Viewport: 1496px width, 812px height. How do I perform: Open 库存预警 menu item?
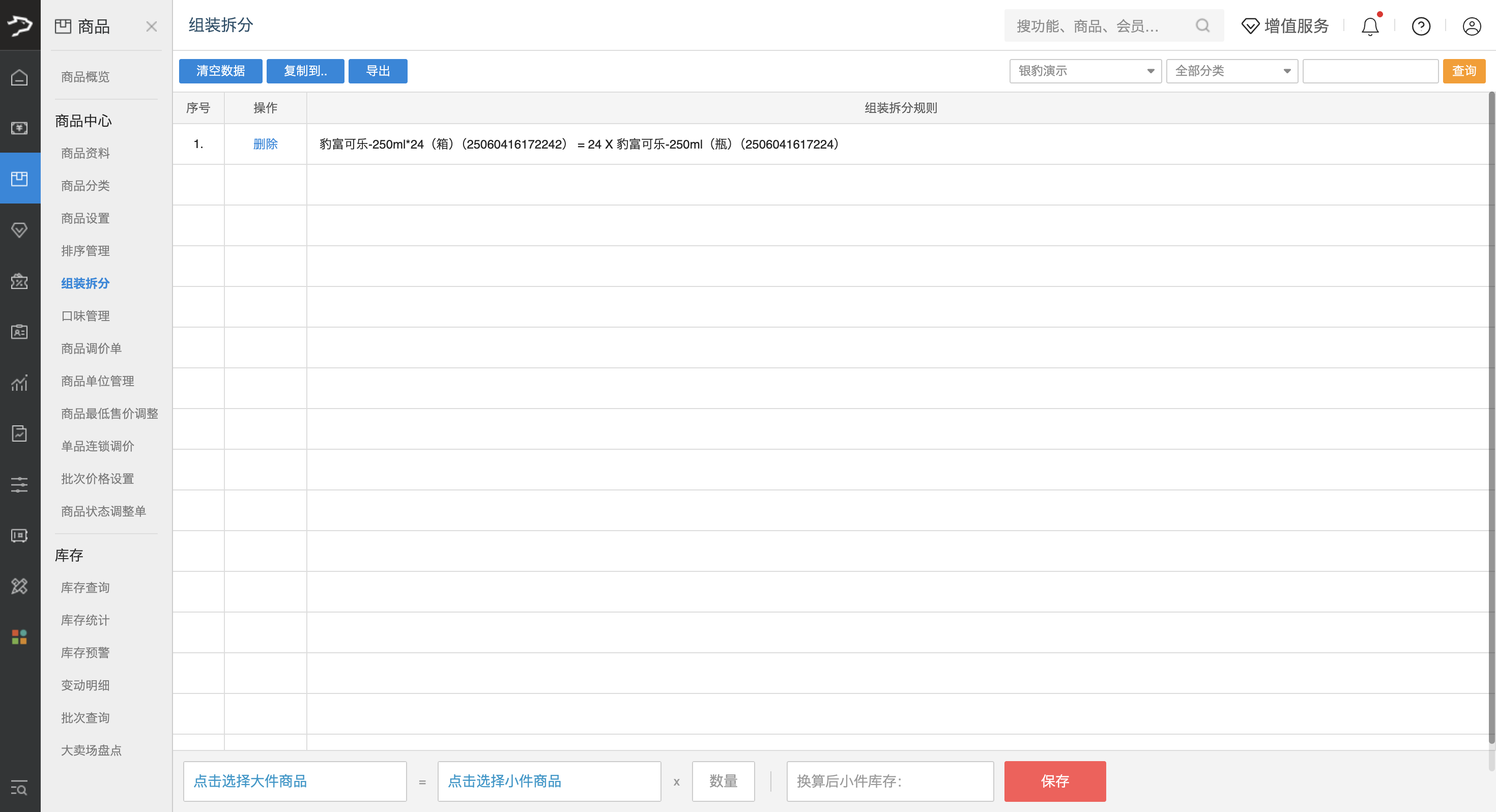tap(85, 653)
